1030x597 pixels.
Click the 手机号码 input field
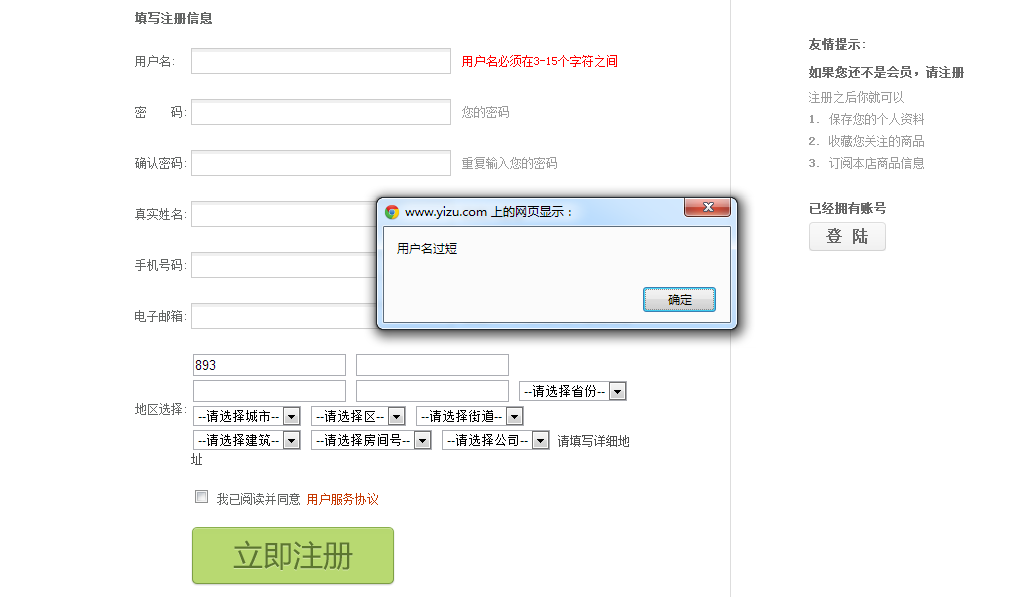(283, 265)
